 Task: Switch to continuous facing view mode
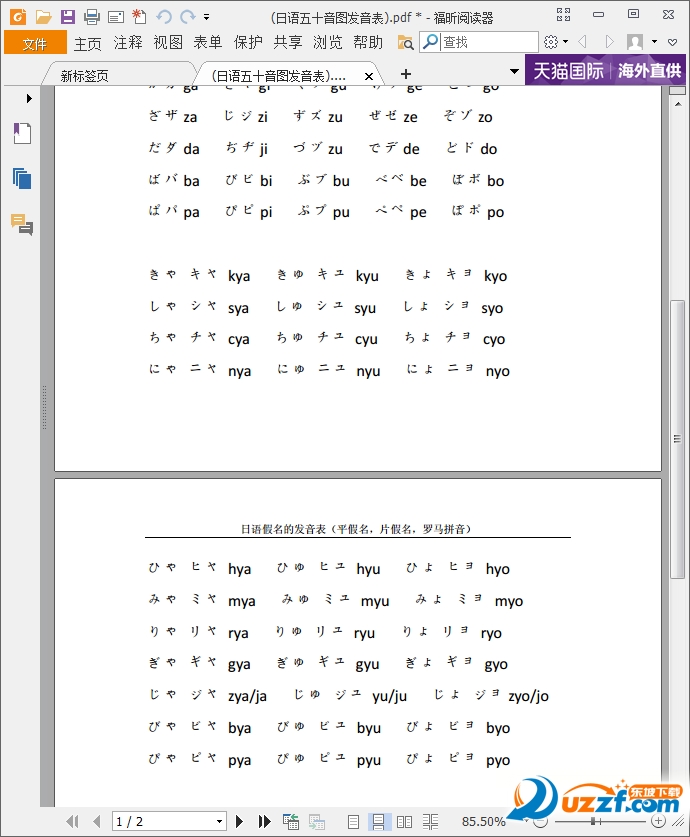430,822
